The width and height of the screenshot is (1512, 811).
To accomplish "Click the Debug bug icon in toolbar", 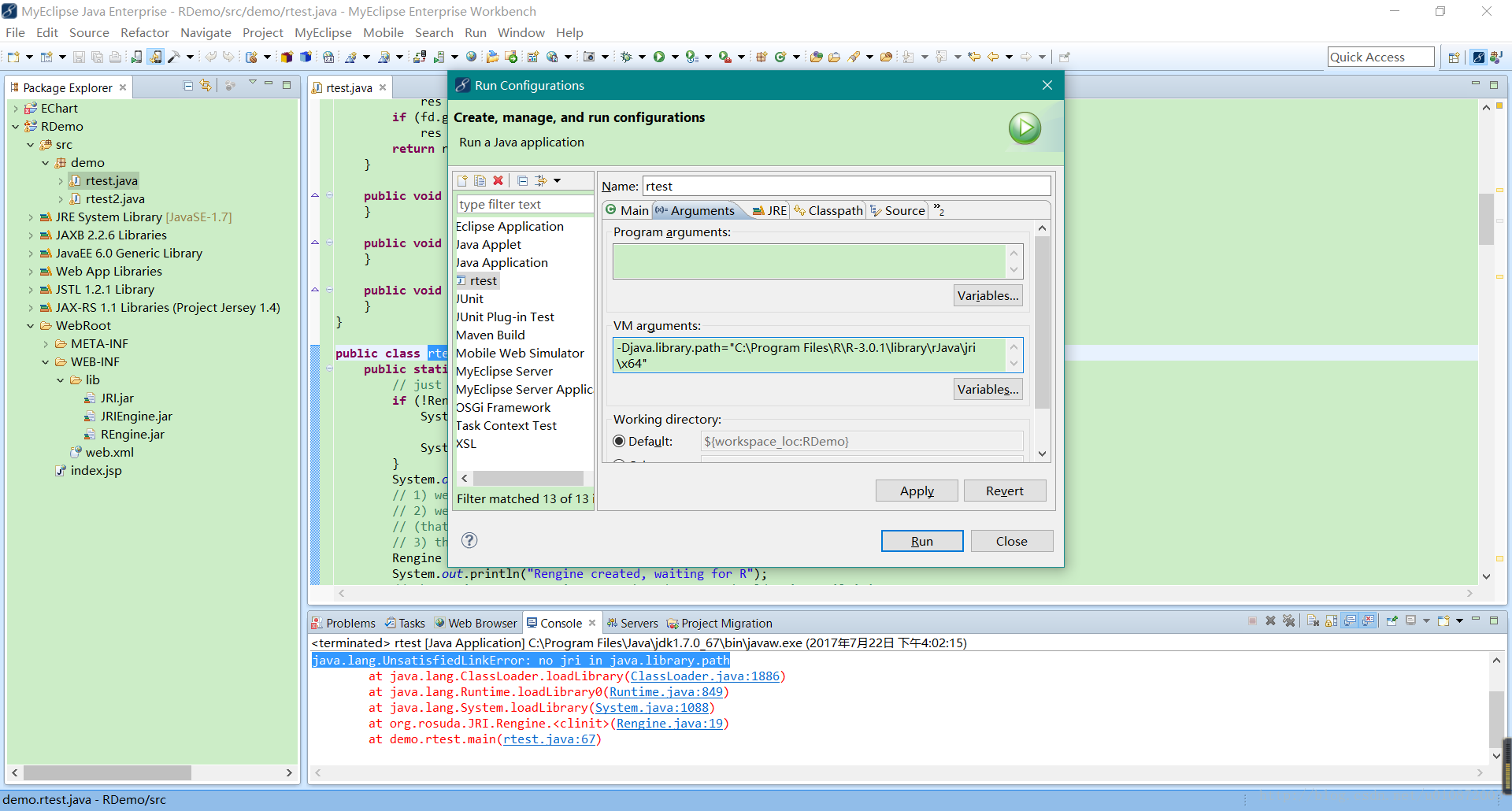I will pyautogui.click(x=627, y=57).
